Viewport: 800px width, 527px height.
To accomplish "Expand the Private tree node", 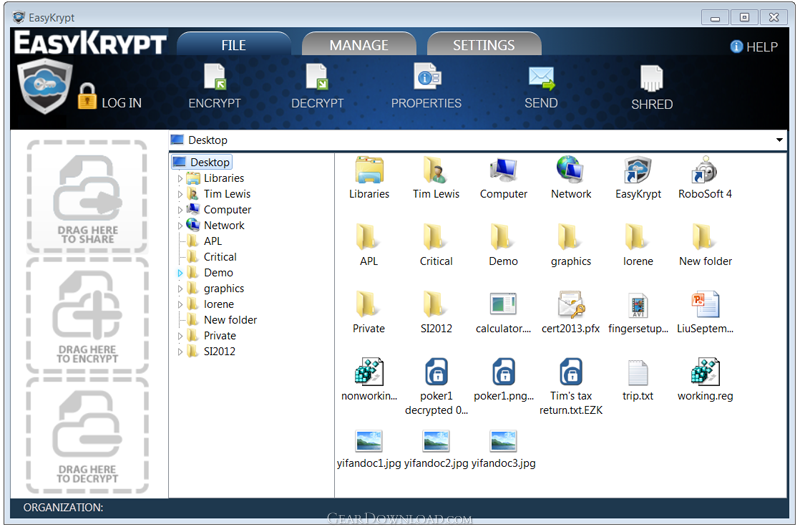I will click(180, 336).
